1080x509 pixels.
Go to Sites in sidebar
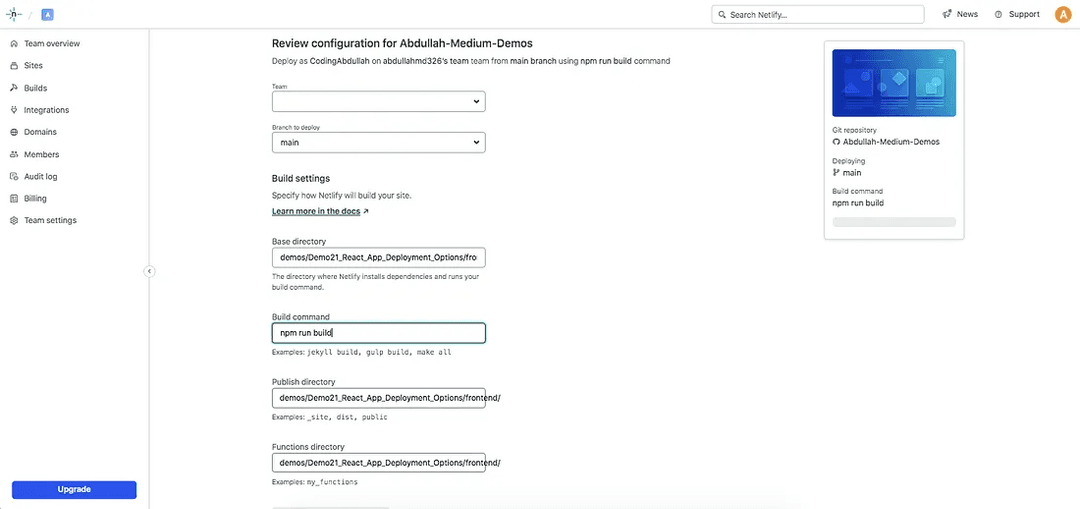pos(34,66)
